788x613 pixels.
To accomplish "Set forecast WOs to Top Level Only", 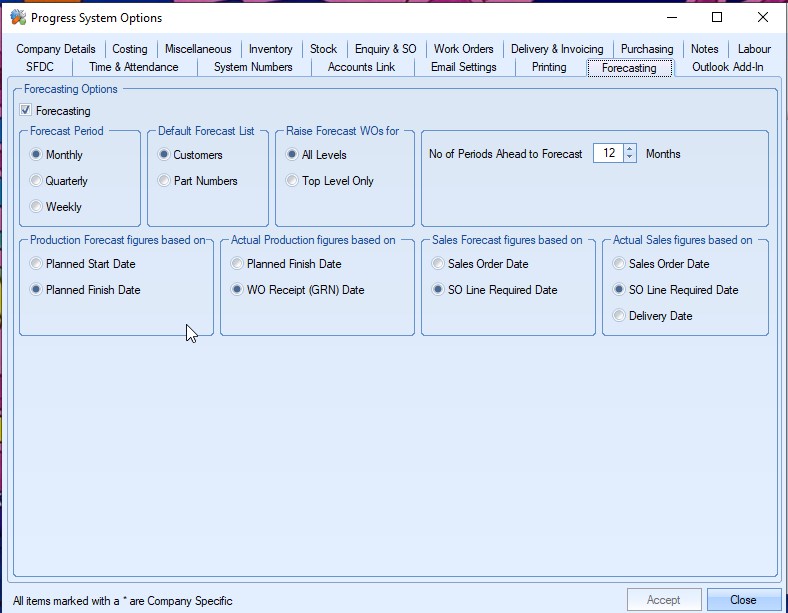I will (293, 181).
